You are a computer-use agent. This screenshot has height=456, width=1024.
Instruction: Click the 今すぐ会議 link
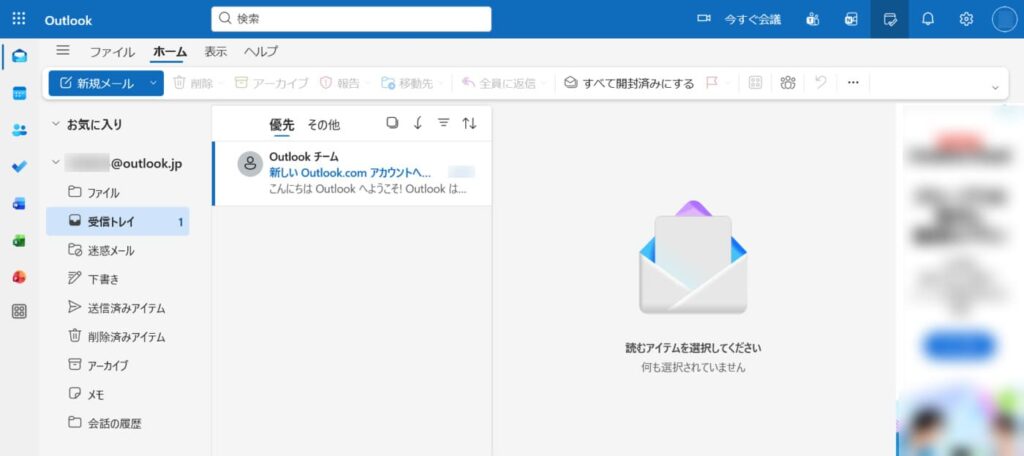click(x=752, y=20)
